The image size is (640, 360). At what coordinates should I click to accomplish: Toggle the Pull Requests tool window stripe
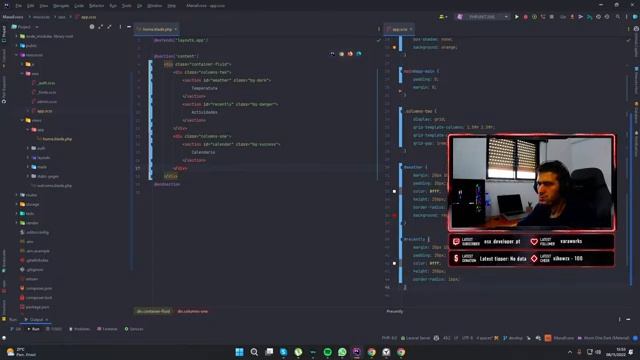[4, 90]
